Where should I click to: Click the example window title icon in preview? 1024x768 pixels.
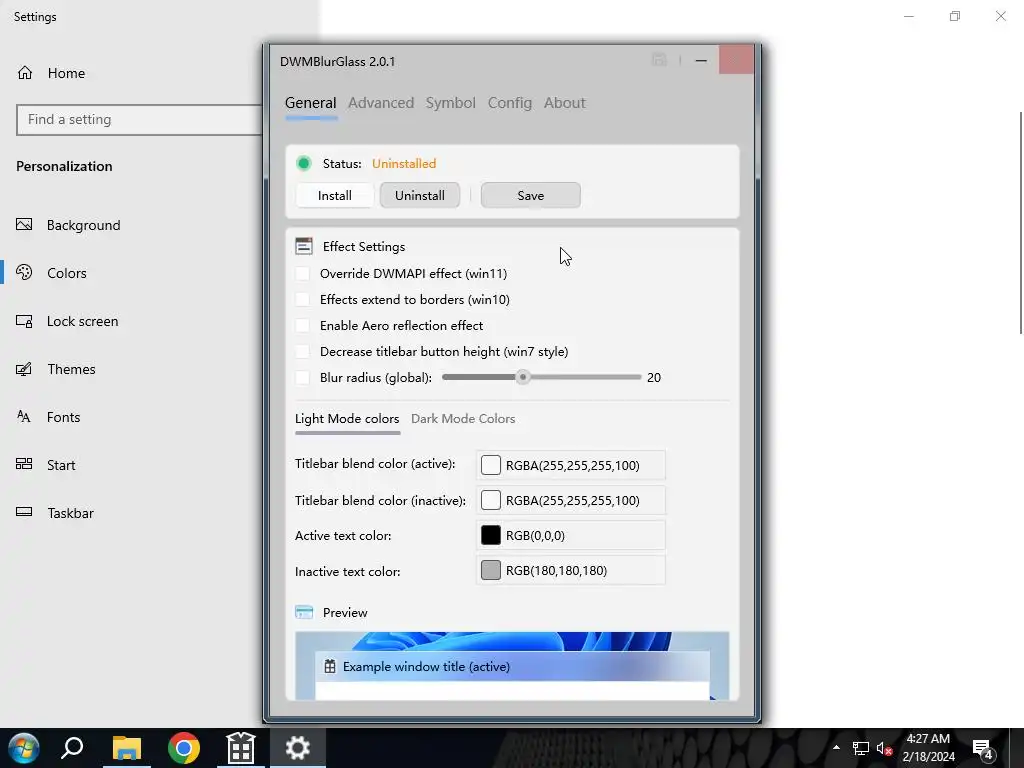click(x=330, y=667)
